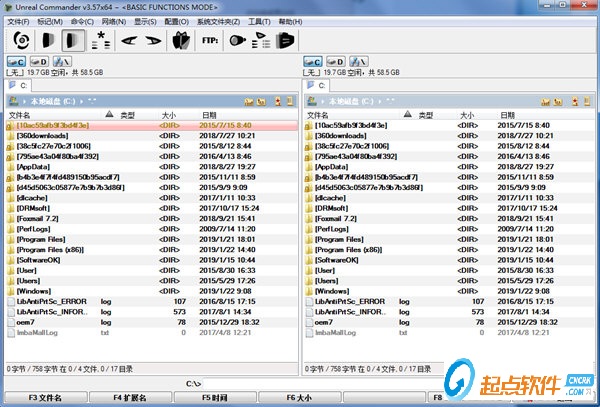Open the 帮助(H) menu
Image resolution: width=600 pixels, height=407 pixels.
pyautogui.click(x=290, y=22)
